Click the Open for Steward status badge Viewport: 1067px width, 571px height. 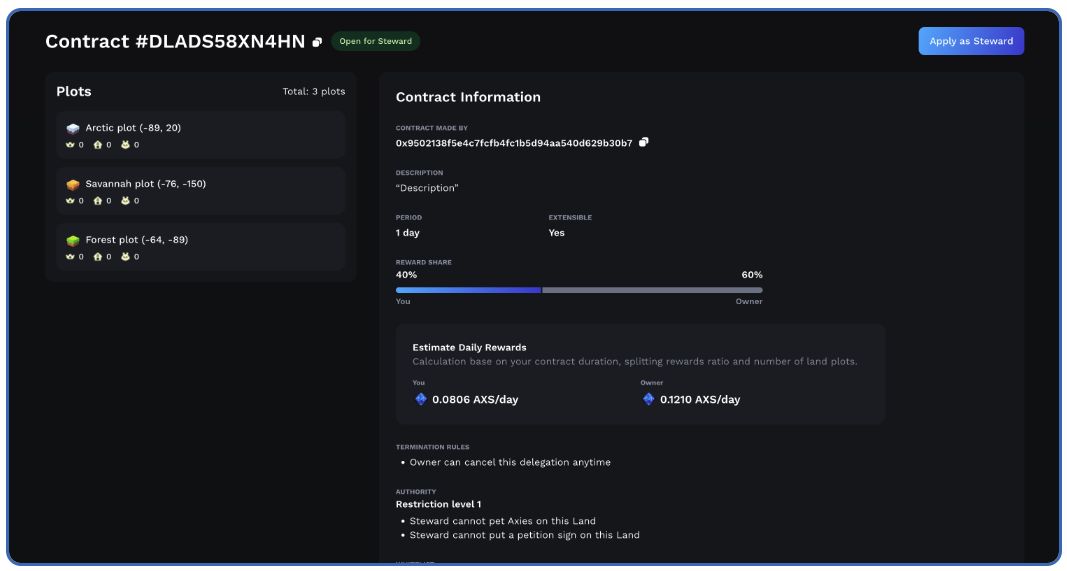point(376,42)
